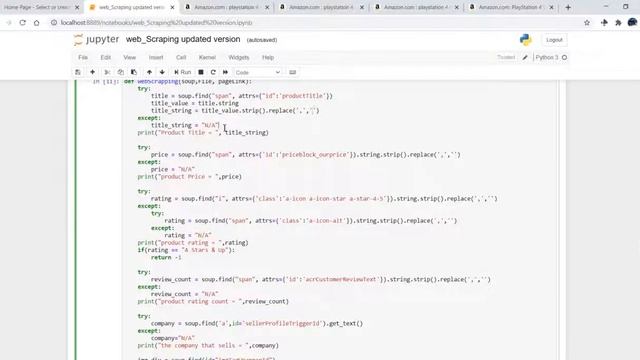
Task: Click the line title_string = "N/A"
Action: pyautogui.click(x=185, y=125)
